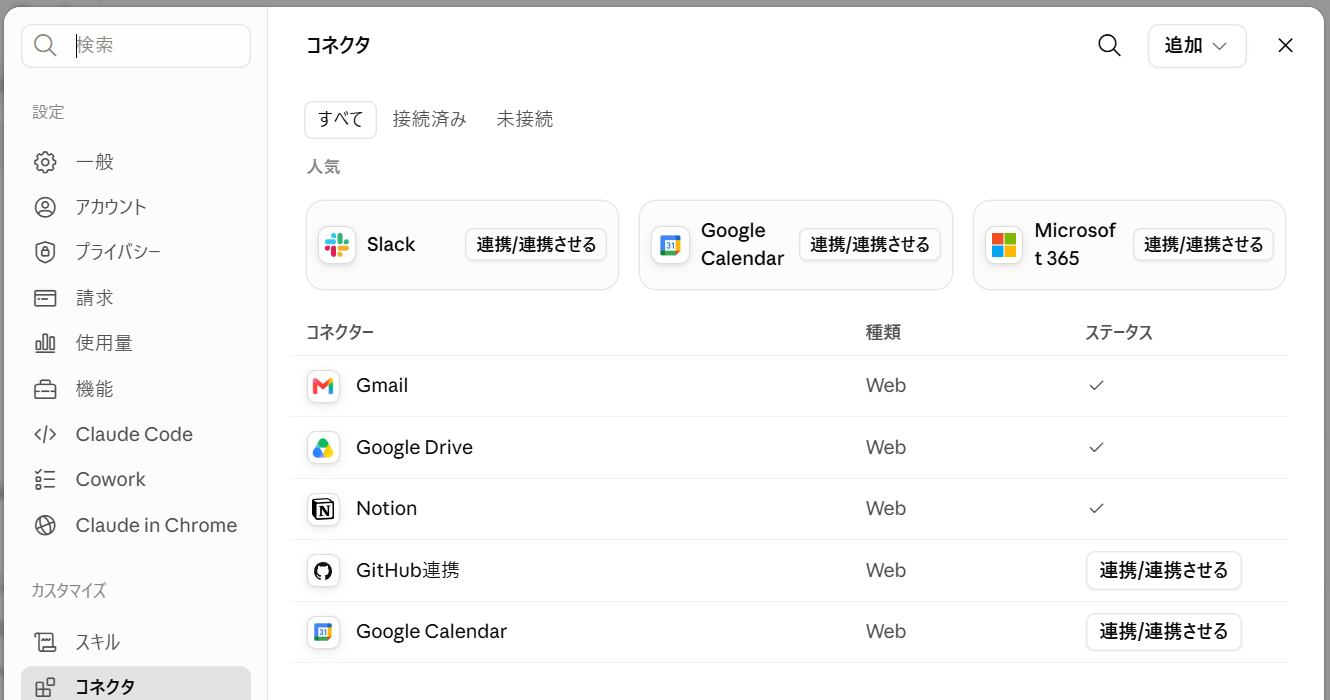Open the Claude in Chrome globe icon
Screen dimensions: 1330x700
pyautogui.click(x=45, y=525)
